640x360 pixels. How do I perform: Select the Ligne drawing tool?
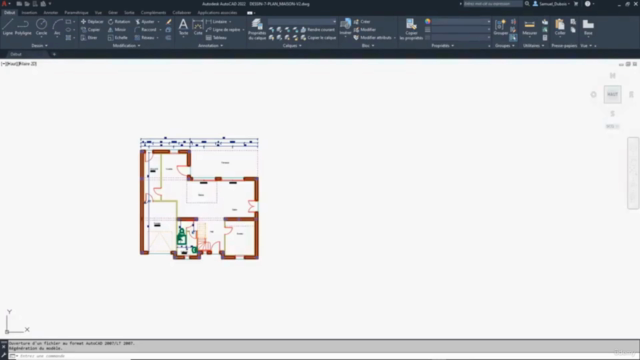click(x=7, y=27)
